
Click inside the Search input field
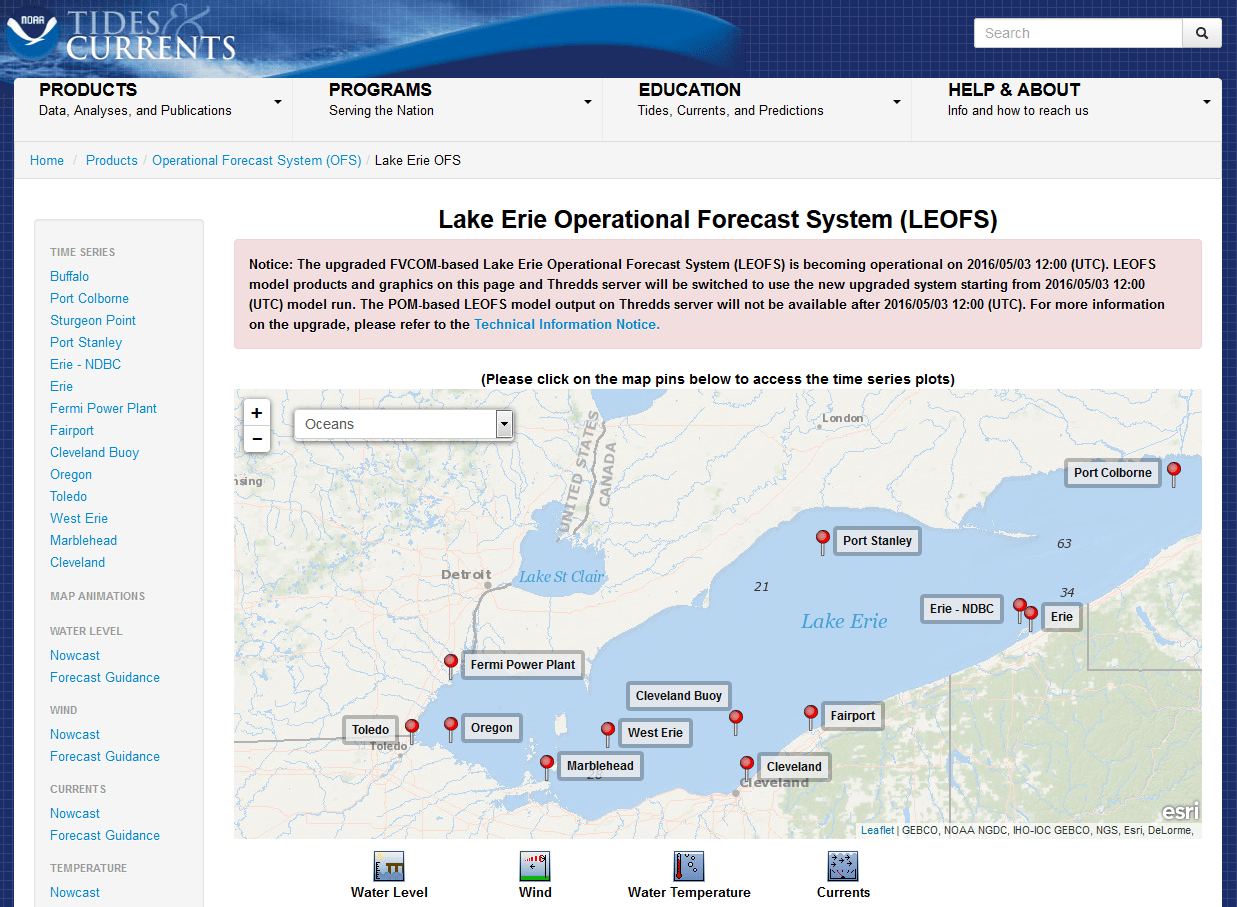(x=1078, y=32)
